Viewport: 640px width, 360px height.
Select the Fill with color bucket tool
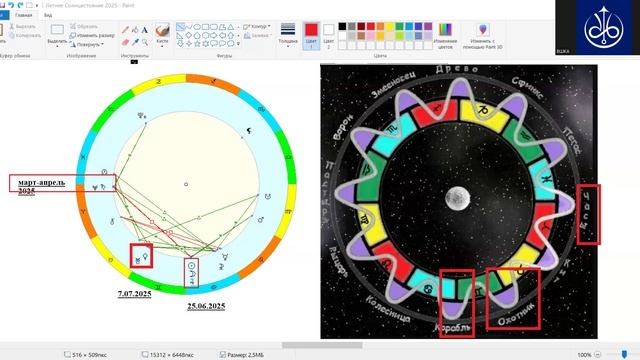[x=135, y=30]
